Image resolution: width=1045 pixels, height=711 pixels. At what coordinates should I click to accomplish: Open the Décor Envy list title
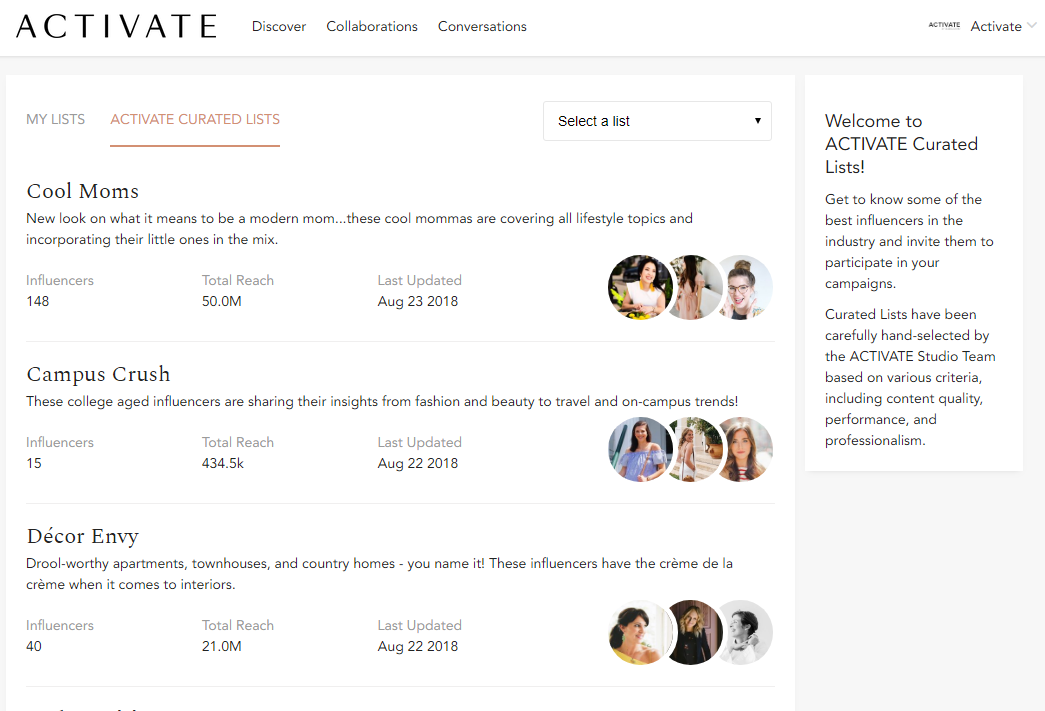(x=83, y=536)
